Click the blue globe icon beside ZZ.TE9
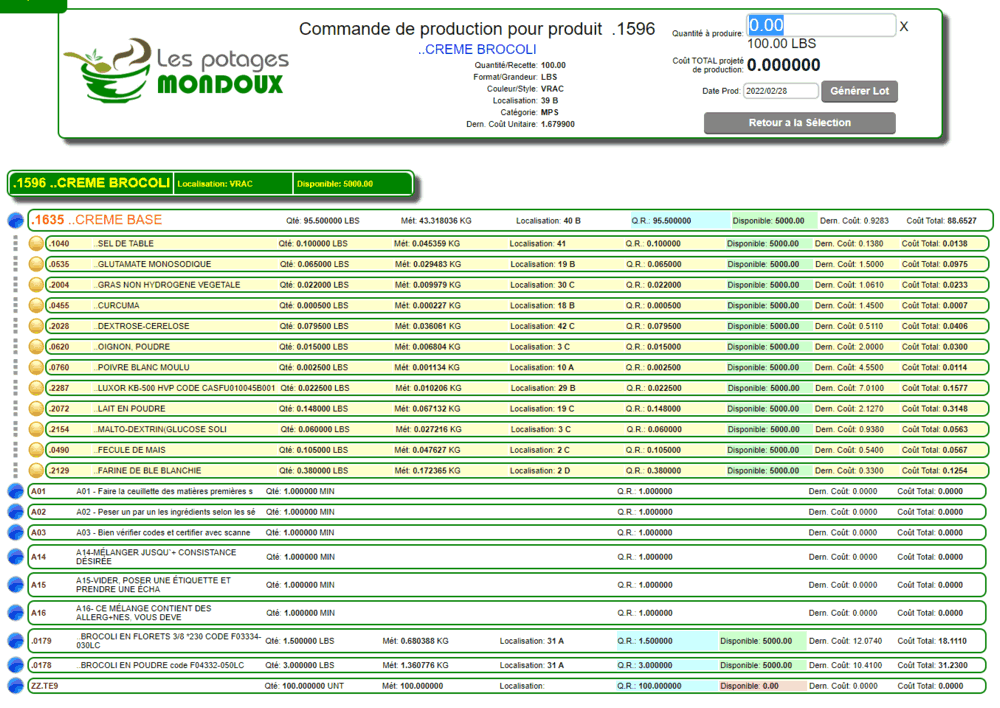This screenshot has width=1000, height=708. pos(15,686)
